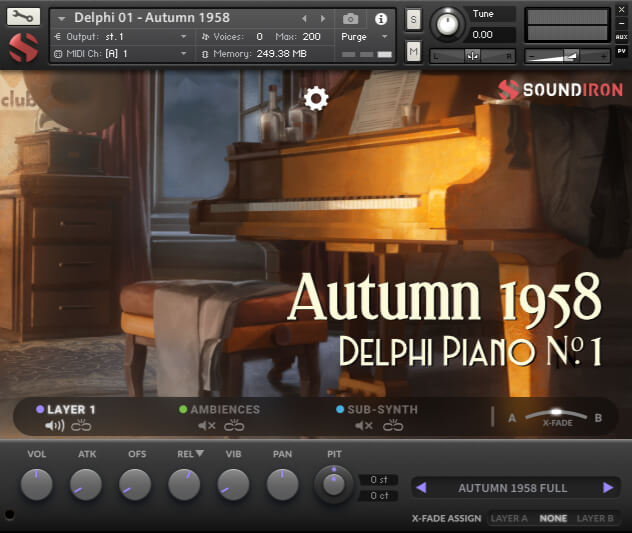This screenshot has height=533, width=632.
Task: Click the small black dot at bottom-left
Action: [9, 514]
